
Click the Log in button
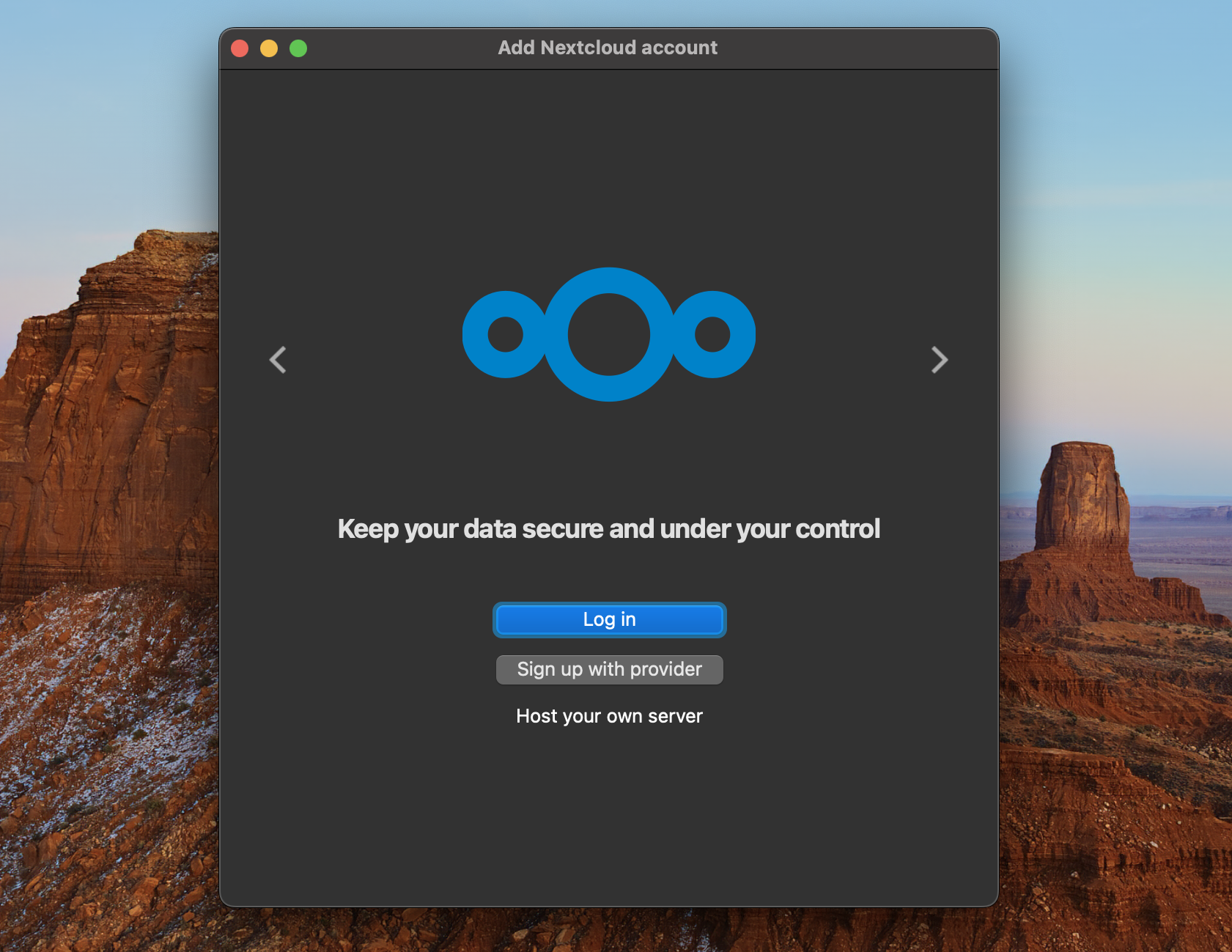coord(609,620)
